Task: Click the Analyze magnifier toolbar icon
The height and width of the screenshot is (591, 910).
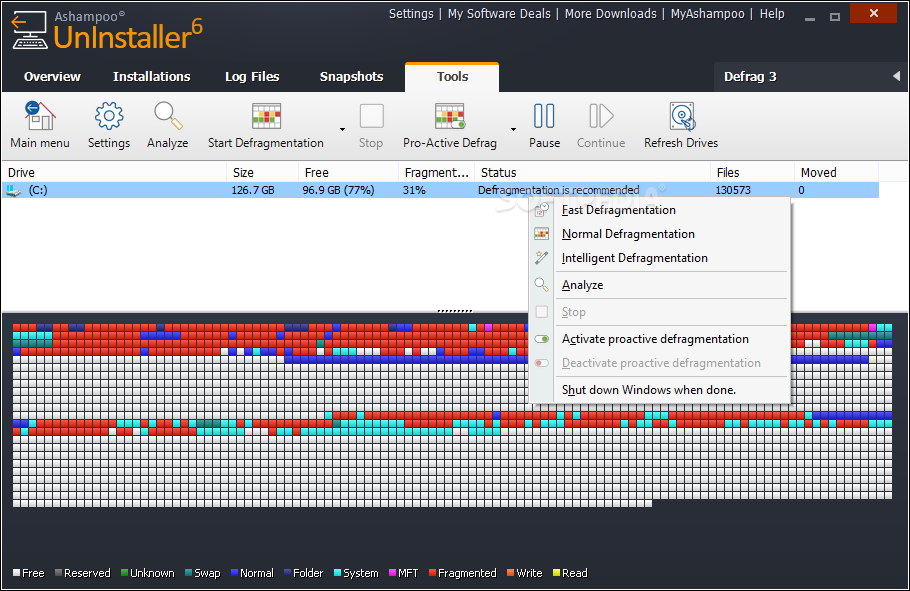Action: pyautogui.click(x=168, y=116)
